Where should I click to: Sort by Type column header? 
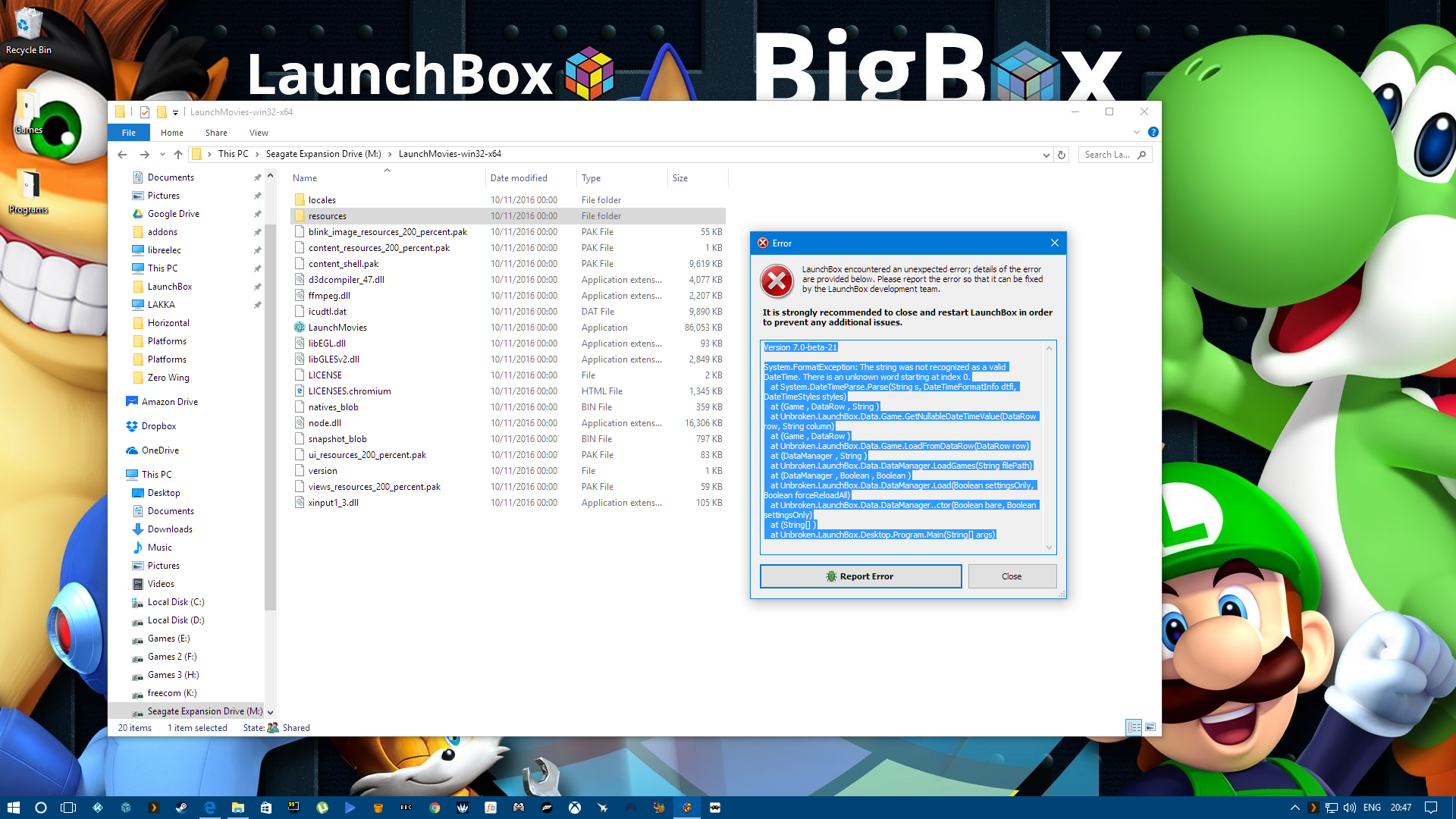pyautogui.click(x=591, y=178)
